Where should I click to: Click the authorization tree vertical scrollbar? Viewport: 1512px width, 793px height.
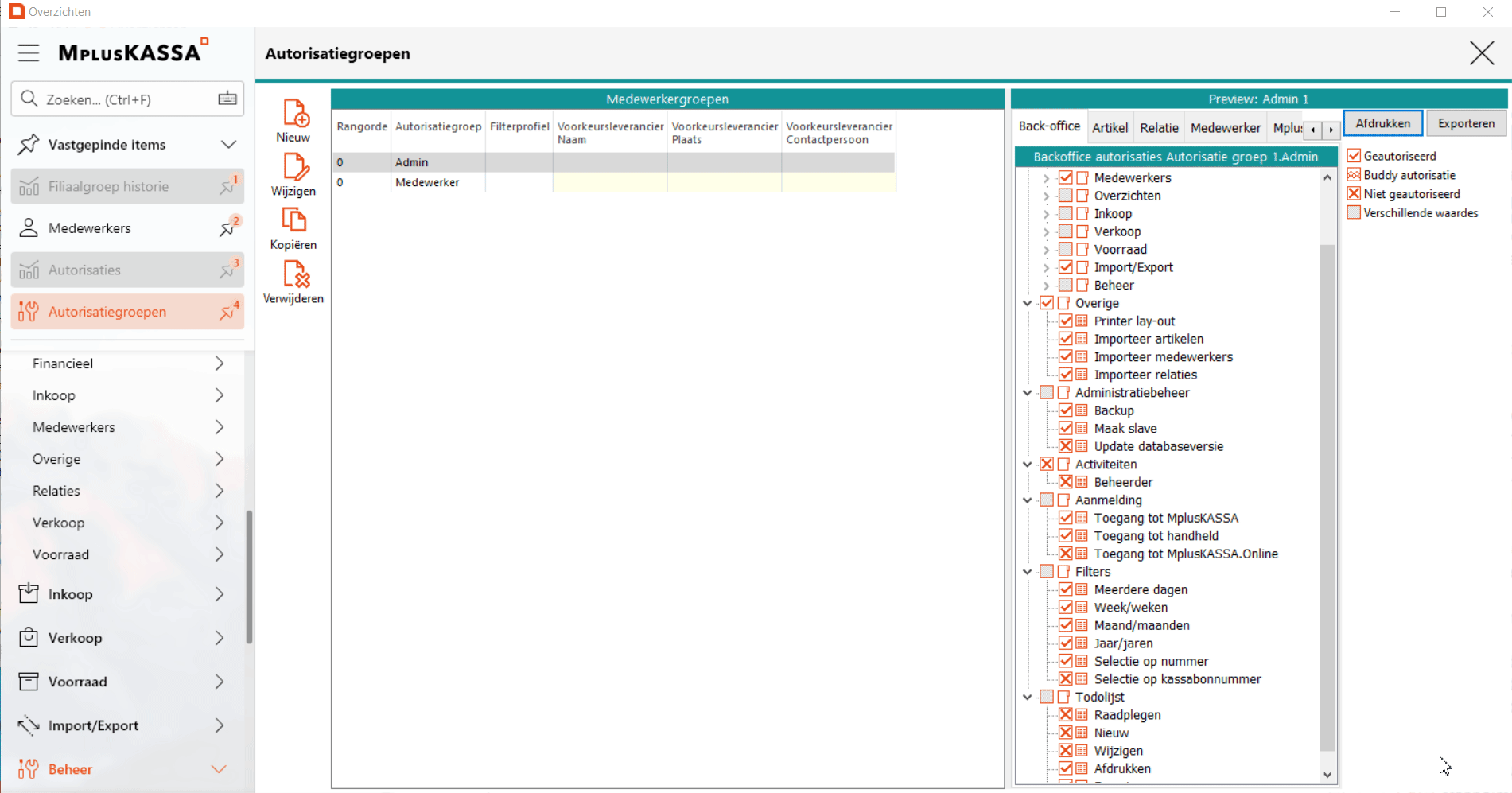(1327, 497)
